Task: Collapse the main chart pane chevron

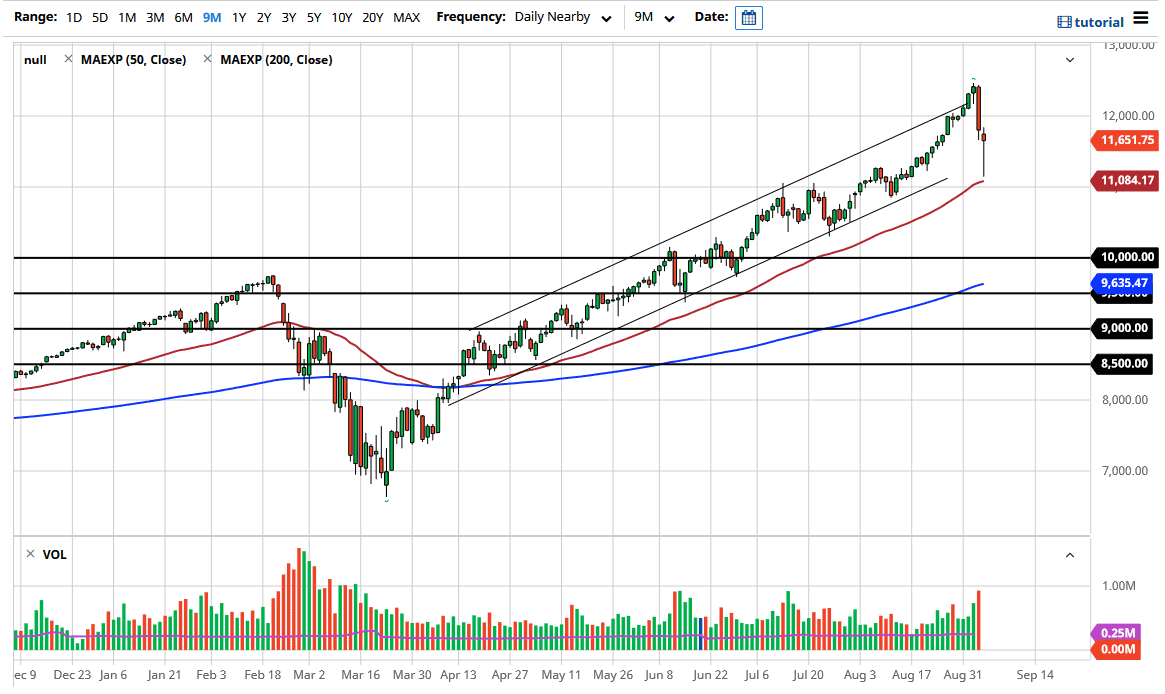Action: 1069,60
